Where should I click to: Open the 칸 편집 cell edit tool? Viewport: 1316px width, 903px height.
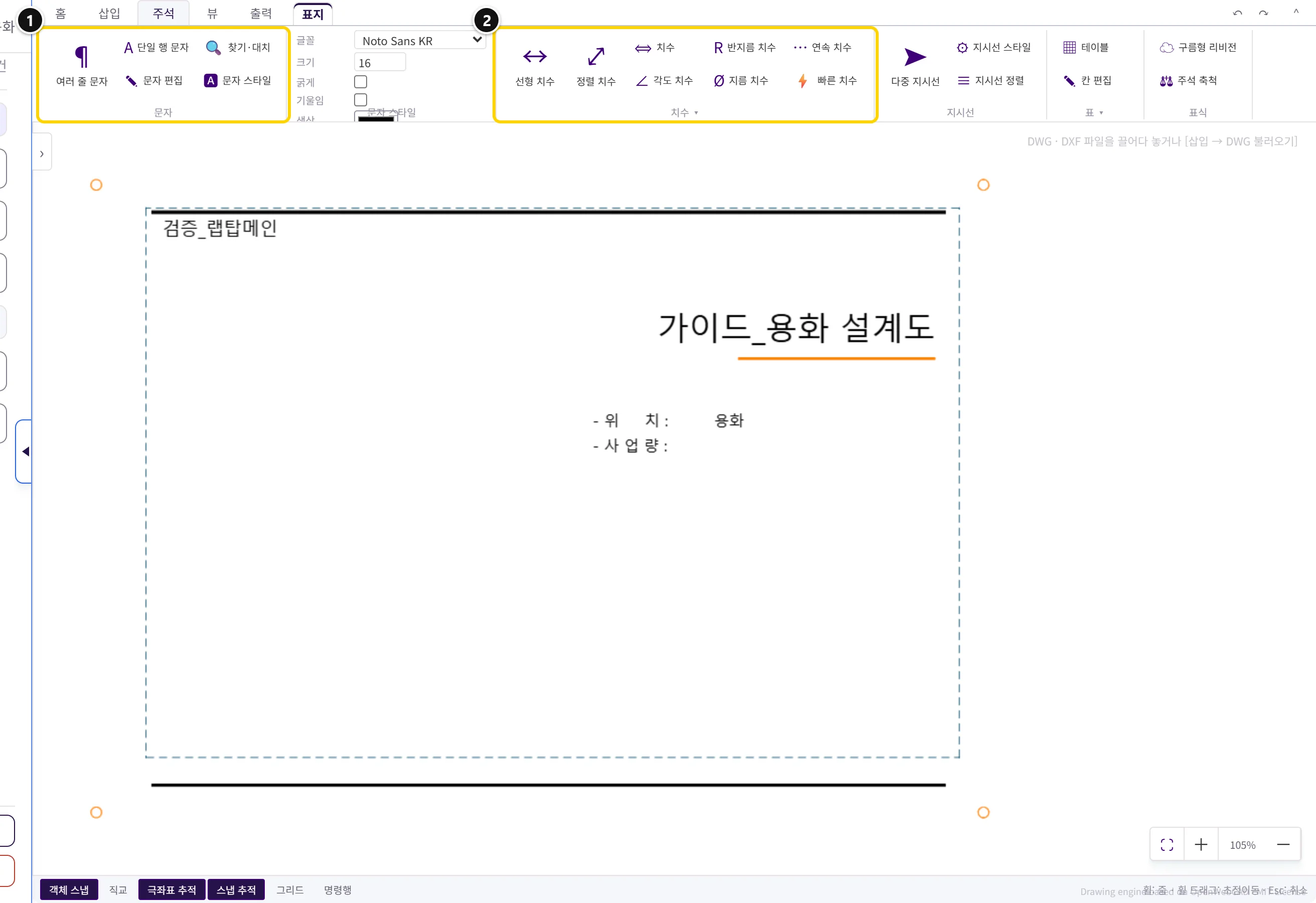coord(1087,80)
